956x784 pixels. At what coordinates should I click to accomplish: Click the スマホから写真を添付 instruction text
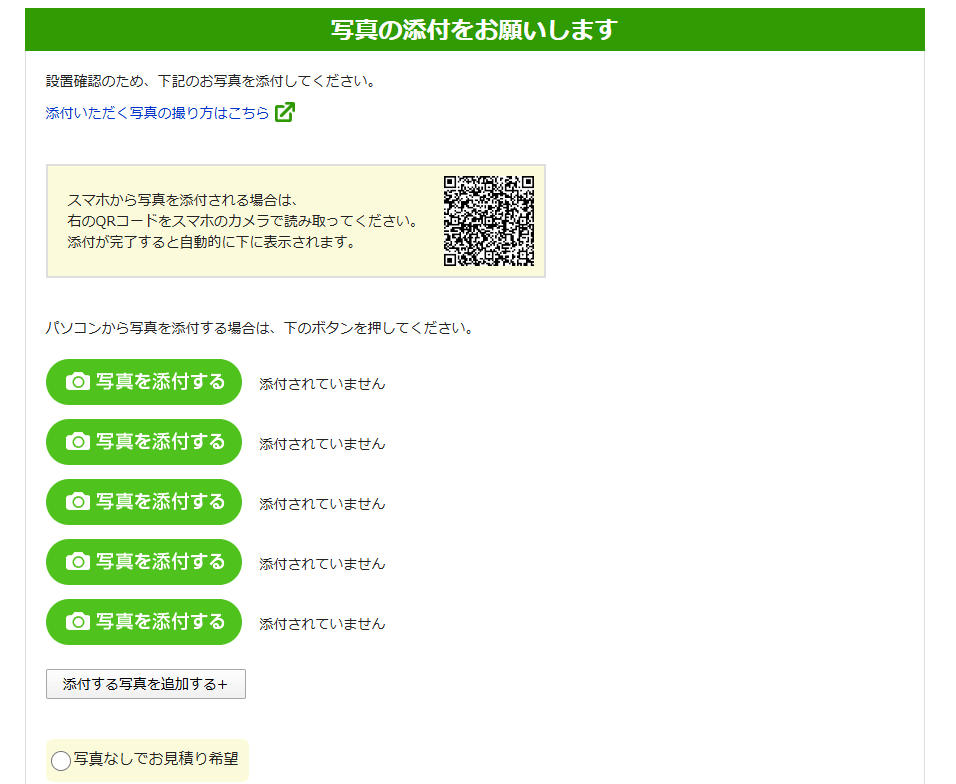coord(242,221)
